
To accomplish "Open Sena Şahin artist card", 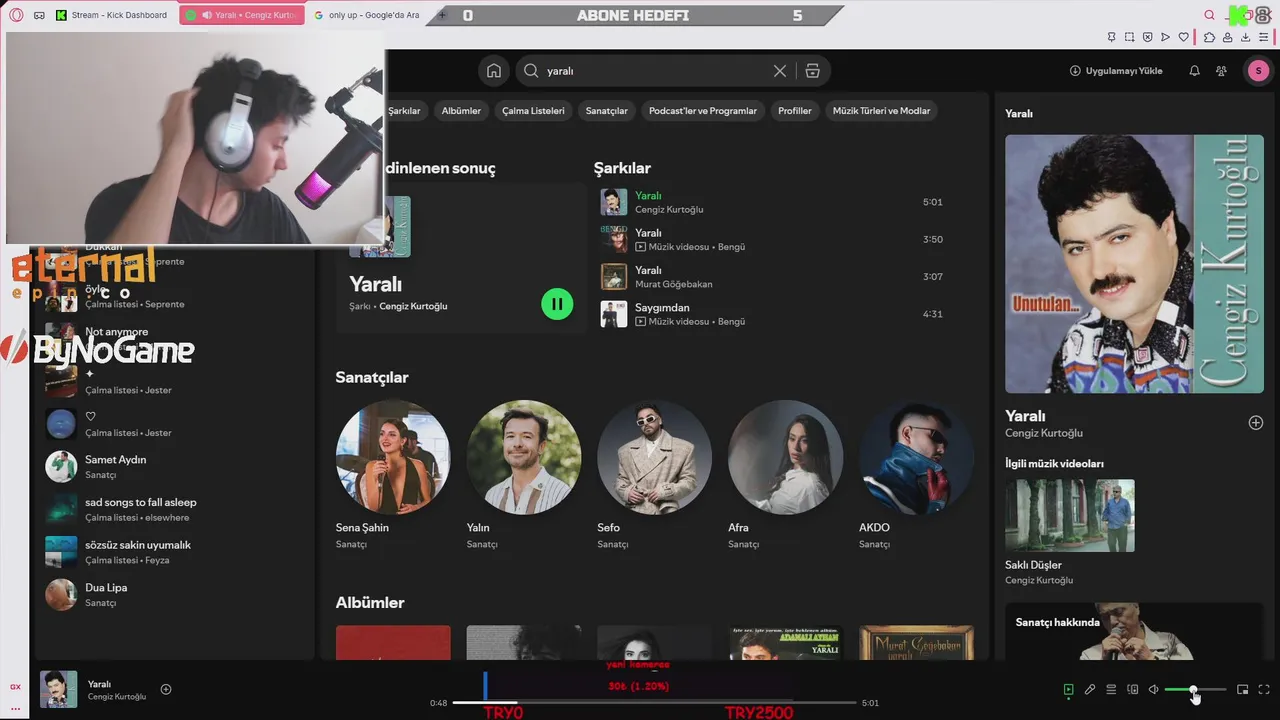I will [393, 476].
